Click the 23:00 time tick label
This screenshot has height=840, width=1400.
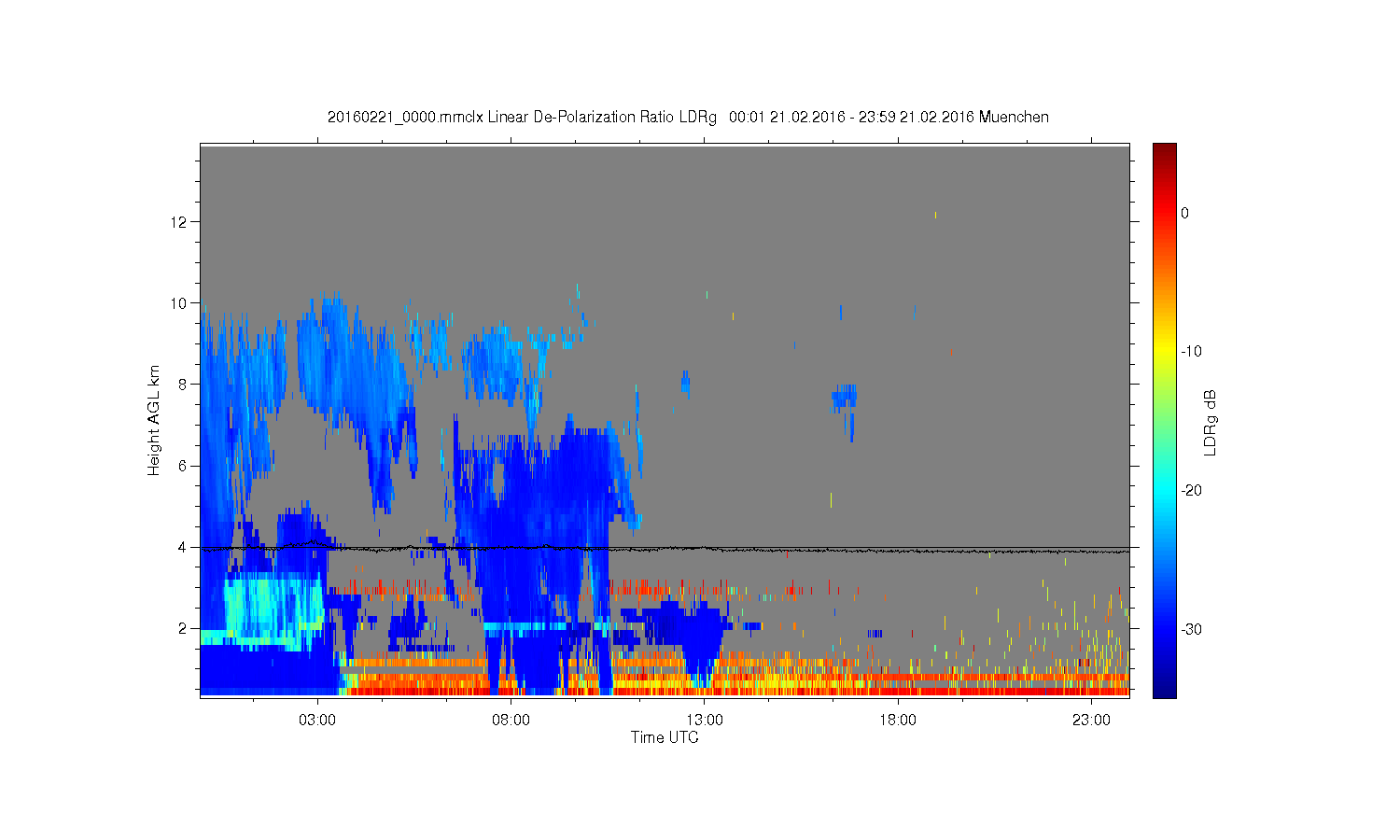(x=1091, y=721)
